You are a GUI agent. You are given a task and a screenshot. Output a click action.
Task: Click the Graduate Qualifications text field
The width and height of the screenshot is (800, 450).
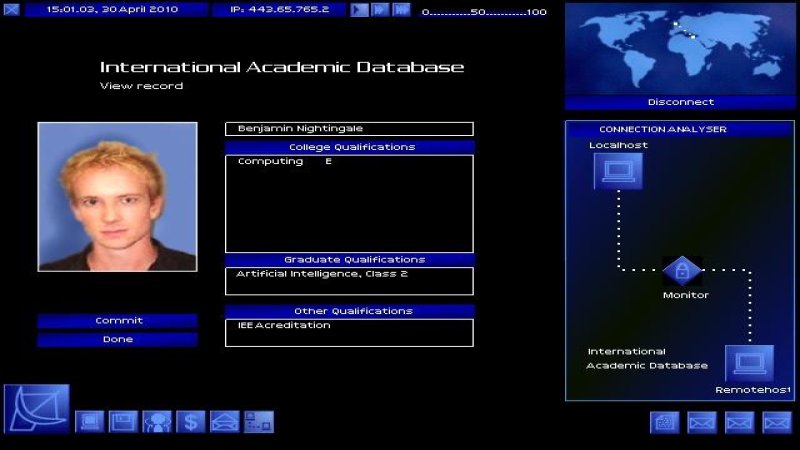click(x=349, y=281)
